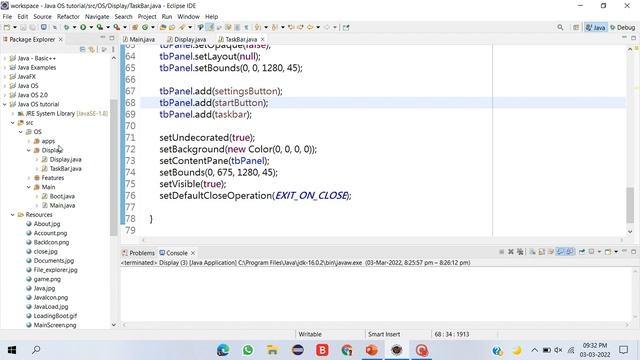Close the Console view tab

tap(193, 253)
